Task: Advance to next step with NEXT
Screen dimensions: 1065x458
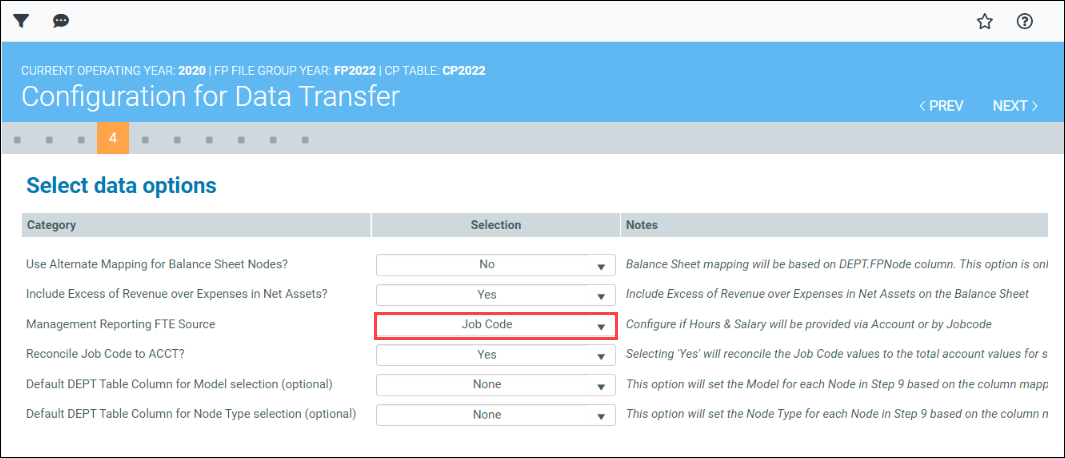Action: click(1015, 106)
